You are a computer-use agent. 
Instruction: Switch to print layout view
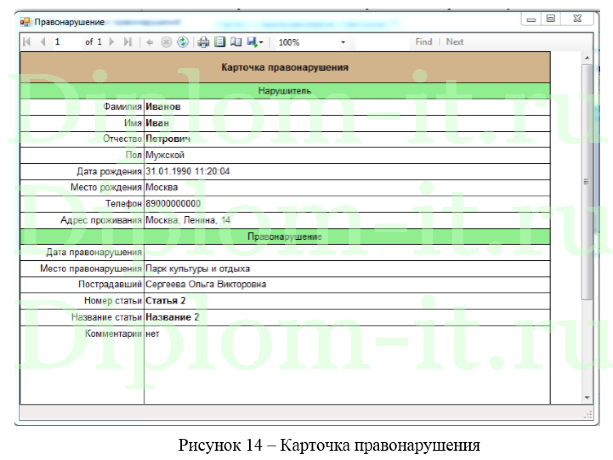pos(220,42)
